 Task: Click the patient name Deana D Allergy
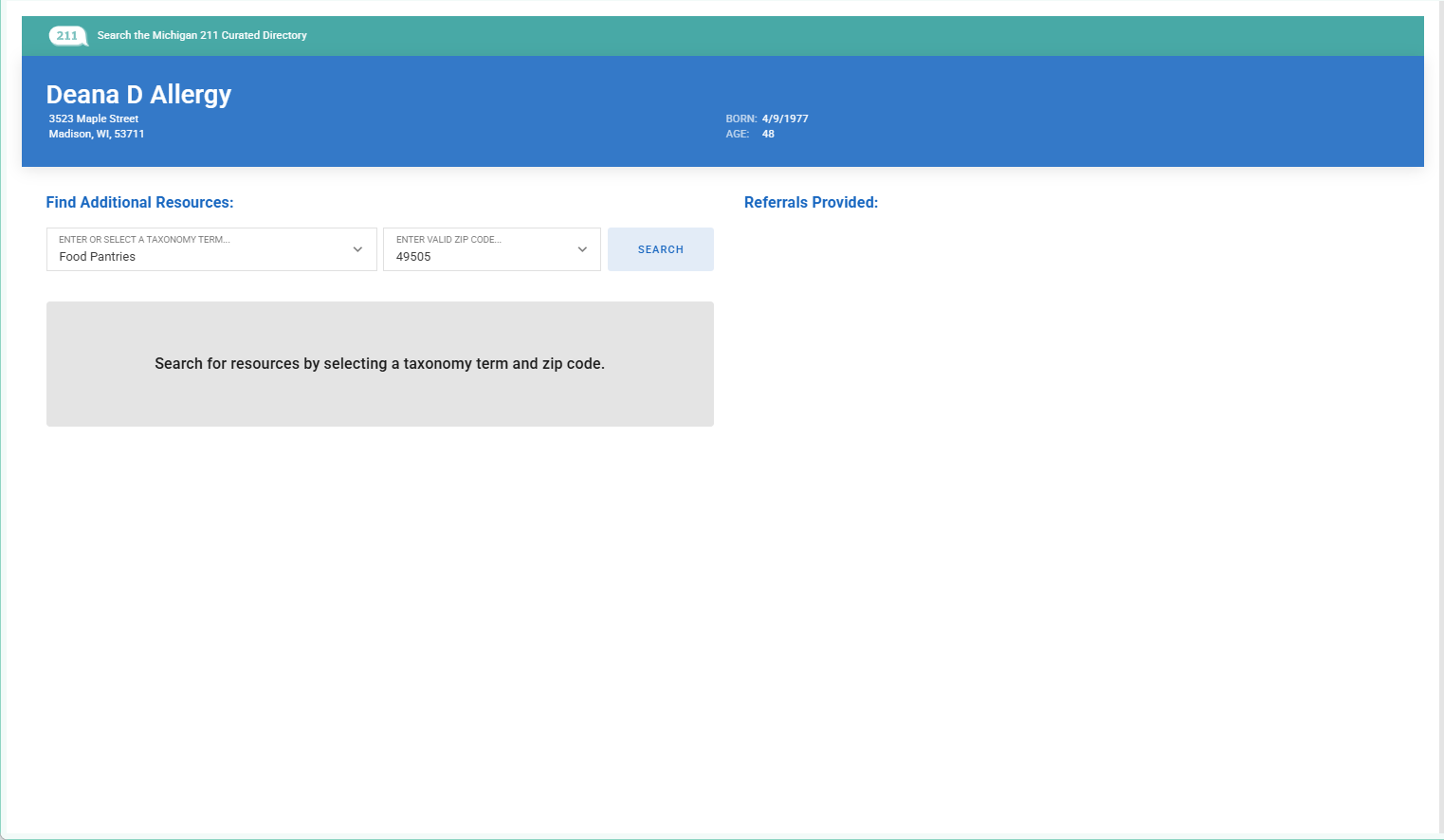138,95
